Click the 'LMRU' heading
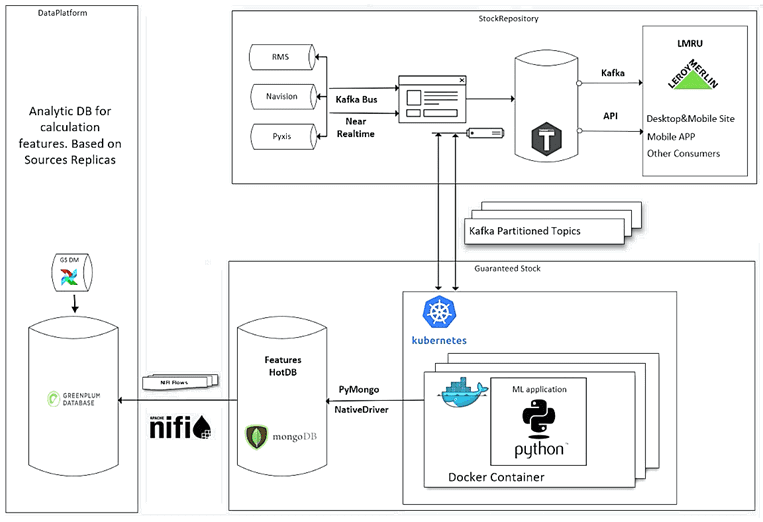Viewport: 763px width, 522px height. coord(690,43)
